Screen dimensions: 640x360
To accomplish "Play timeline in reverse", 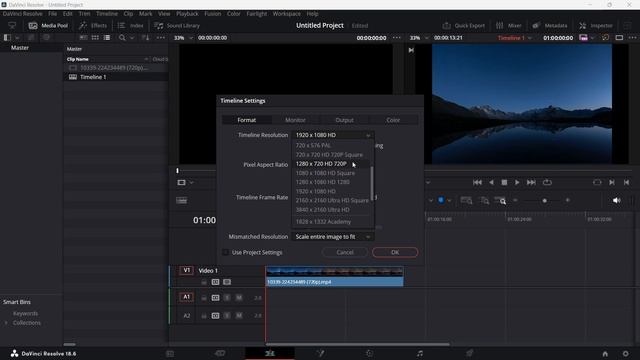I will 491,182.
